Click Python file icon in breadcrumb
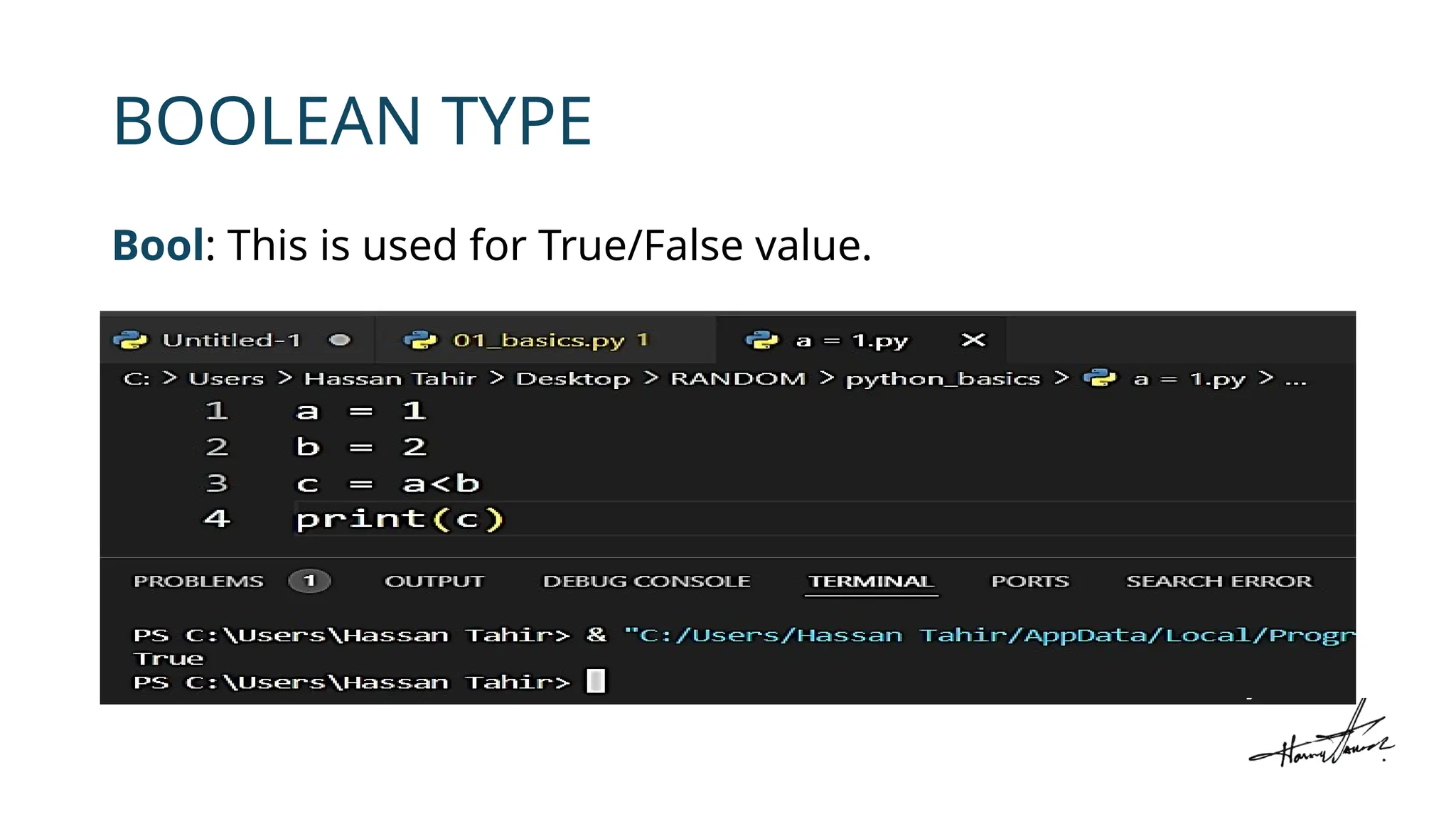The width and height of the screenshot is (1456, 819). pyautogui.click(x=1100, y=378)
